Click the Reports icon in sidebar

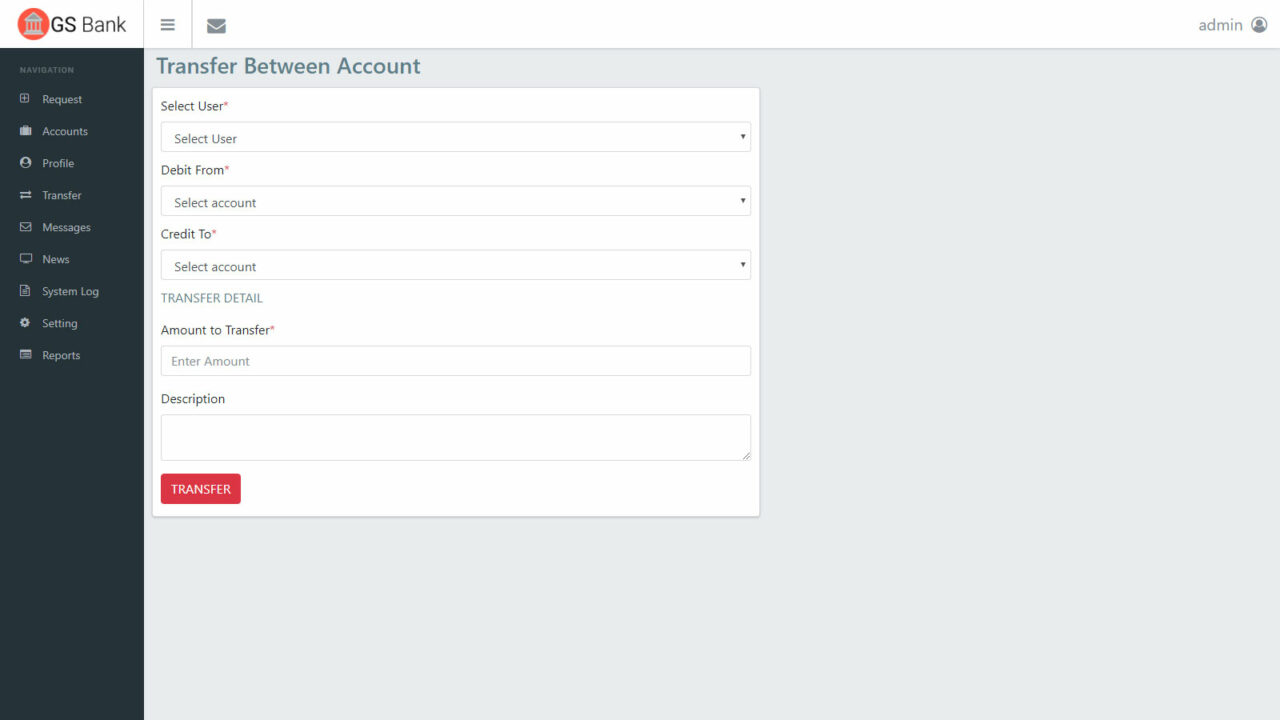coord(26,355)
